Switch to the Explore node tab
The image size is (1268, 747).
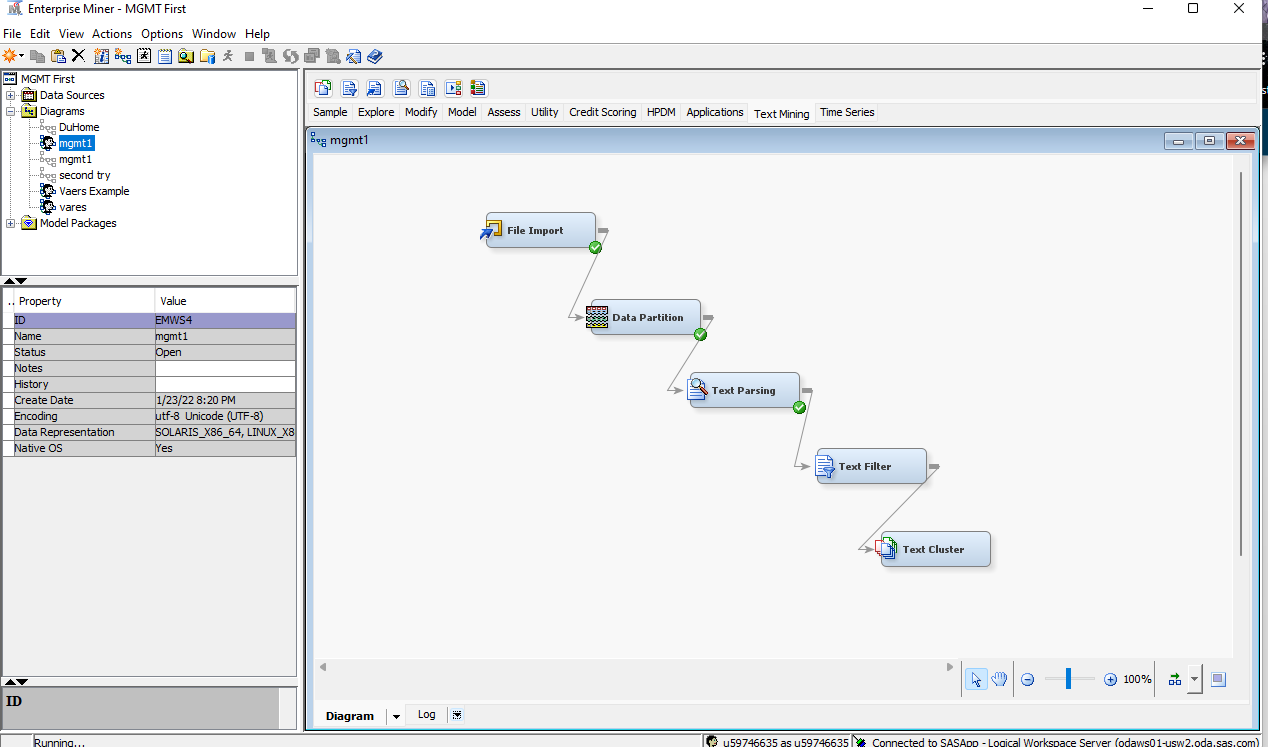376,112
